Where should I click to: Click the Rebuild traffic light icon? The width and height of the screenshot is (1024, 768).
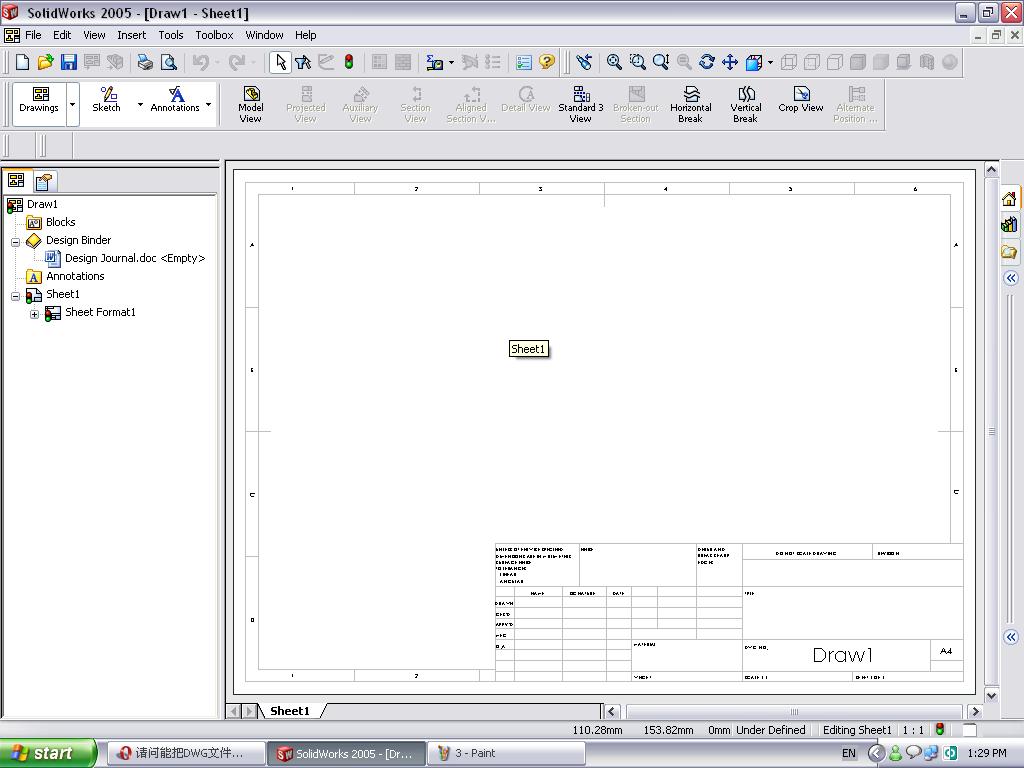(349, 62)
